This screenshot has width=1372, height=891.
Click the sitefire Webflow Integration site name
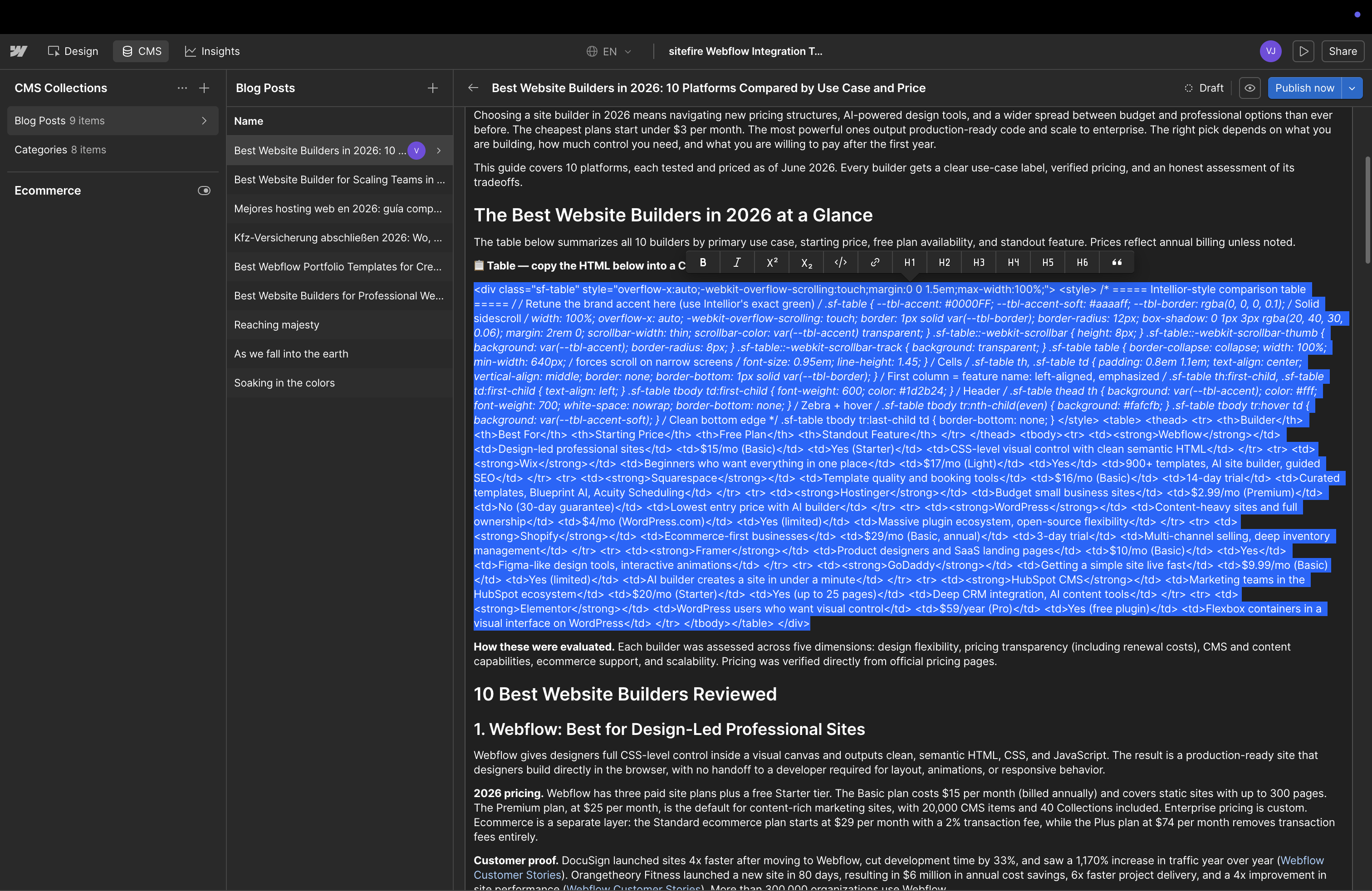pos(745,51)
